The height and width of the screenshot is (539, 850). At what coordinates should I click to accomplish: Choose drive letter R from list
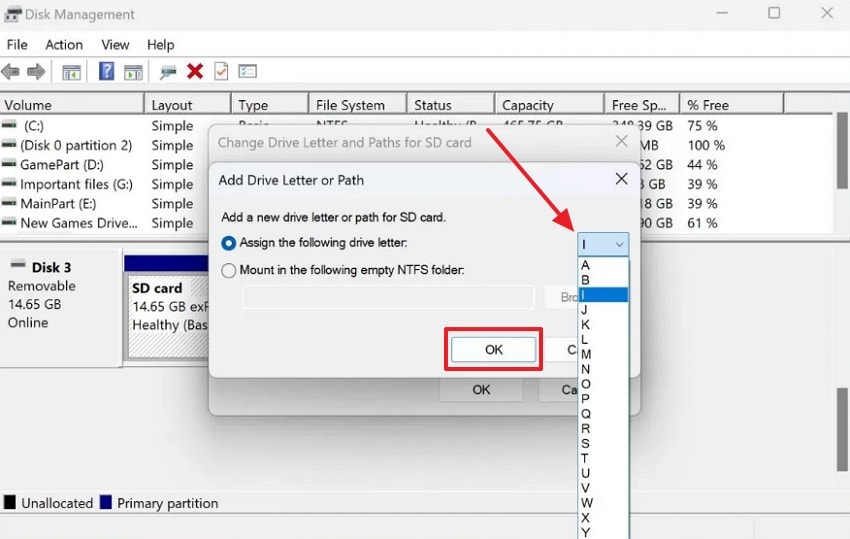tap(603, 428)
